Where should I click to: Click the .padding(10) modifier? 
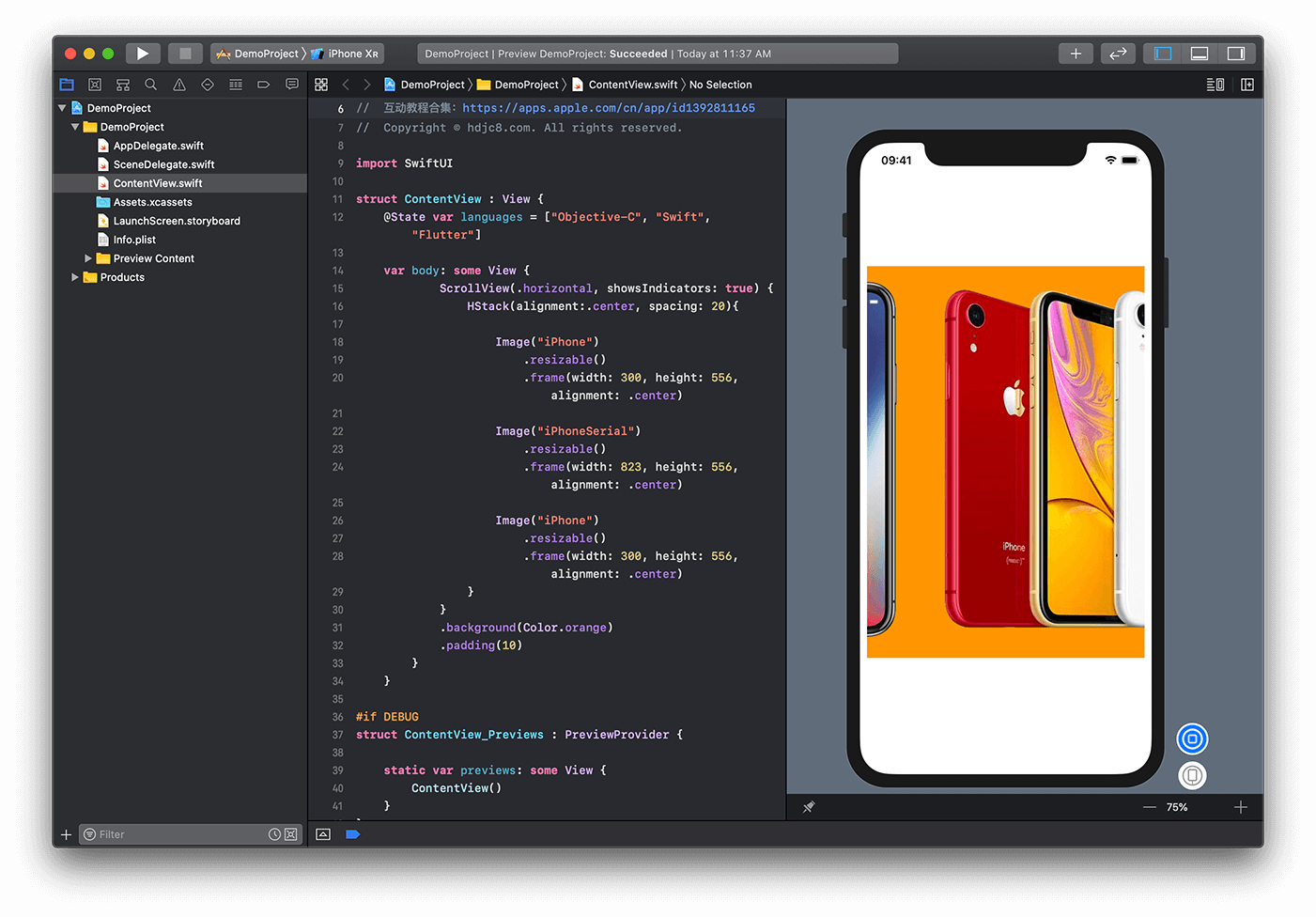click(481, 645)
